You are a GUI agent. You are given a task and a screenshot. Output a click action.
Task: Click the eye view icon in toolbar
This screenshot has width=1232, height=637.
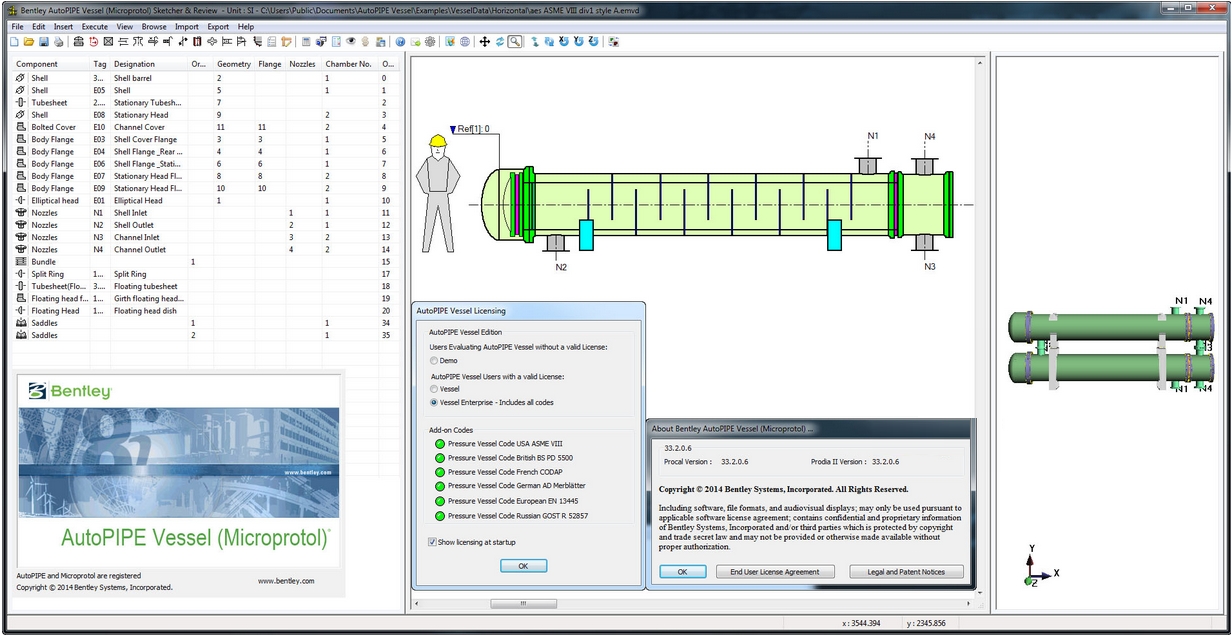click(351, 42)
